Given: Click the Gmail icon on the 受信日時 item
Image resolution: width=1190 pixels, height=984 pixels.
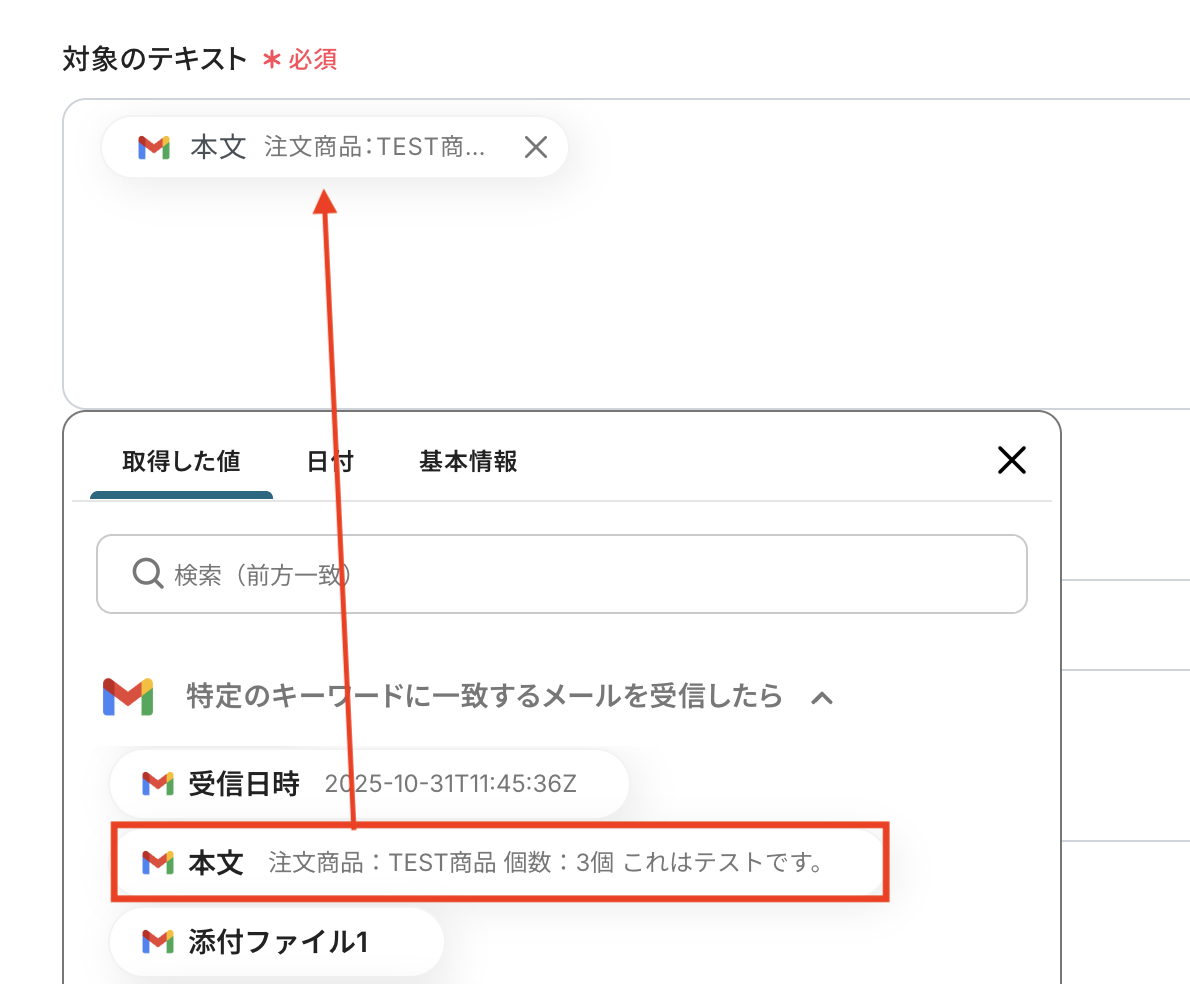Looking at the screenshot, I should coord(158,783).
